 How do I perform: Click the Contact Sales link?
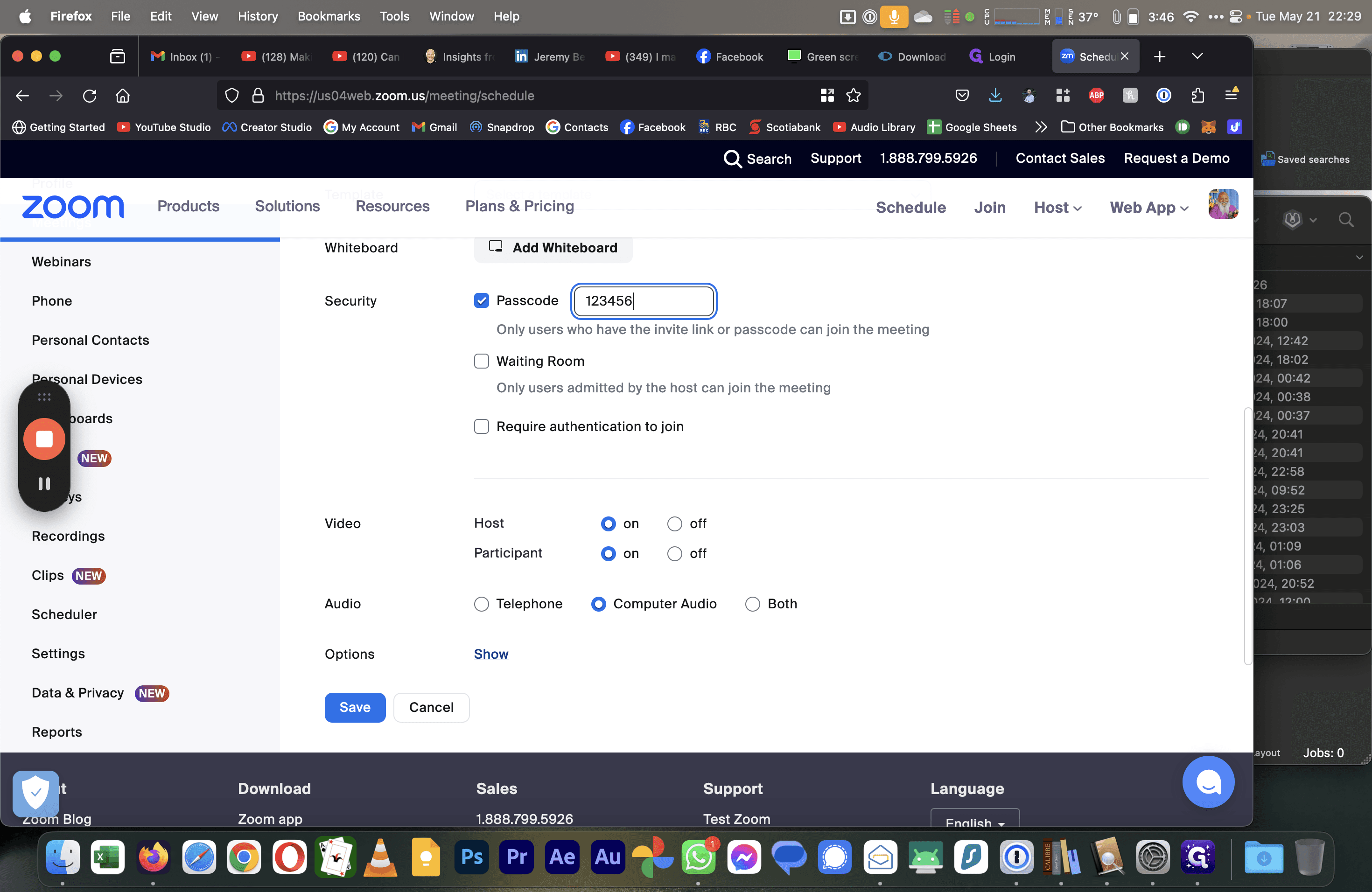1059,158
